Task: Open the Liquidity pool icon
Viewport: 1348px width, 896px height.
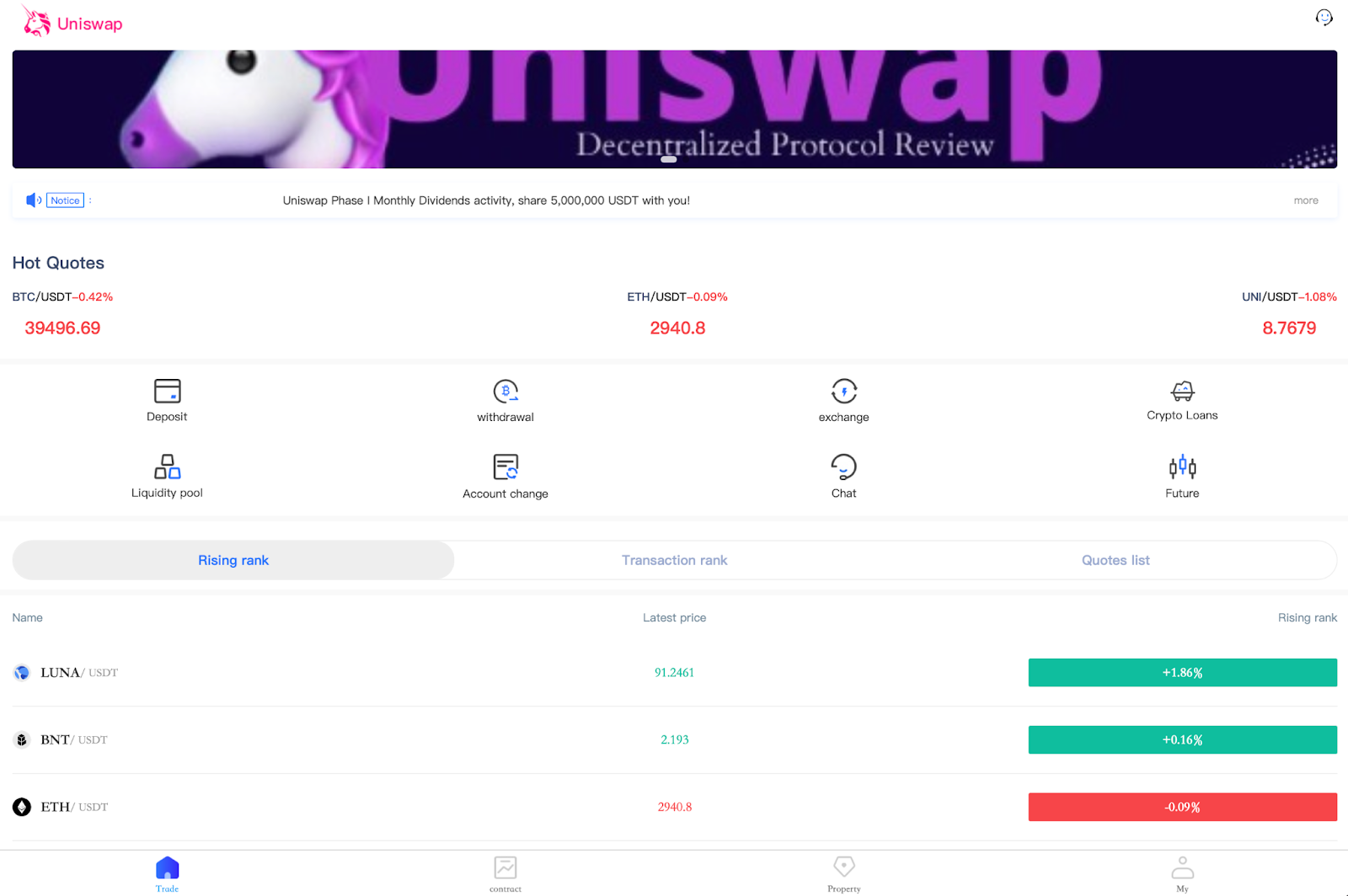Action: [167, 467]
